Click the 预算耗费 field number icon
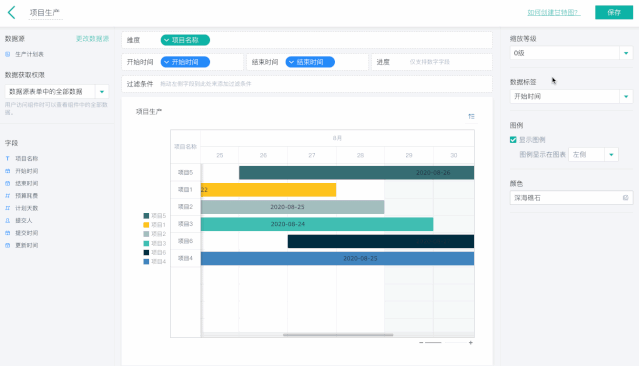Image resolution: width=639 pixels, height=366 pixels. pyautogui.click(x=7, y=196)
